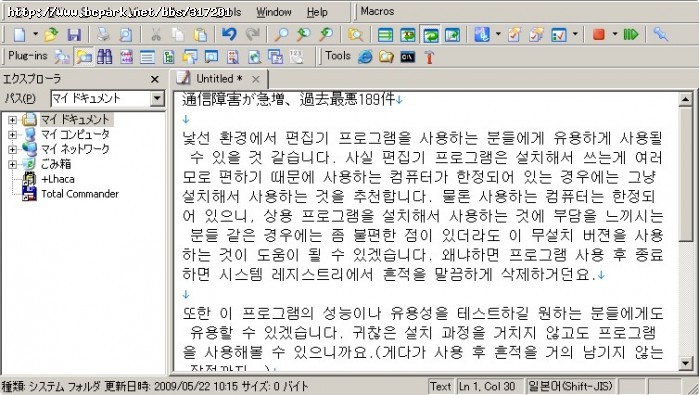Save the document with floppy icon
The width and height of the screenshot is (700, 395).
click(74, 35)
